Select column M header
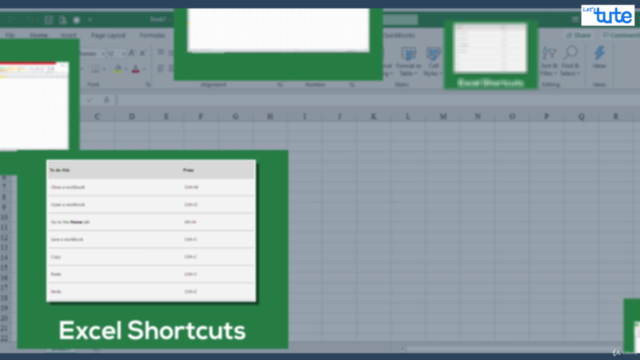640x360 pixels. coord(443,117)
